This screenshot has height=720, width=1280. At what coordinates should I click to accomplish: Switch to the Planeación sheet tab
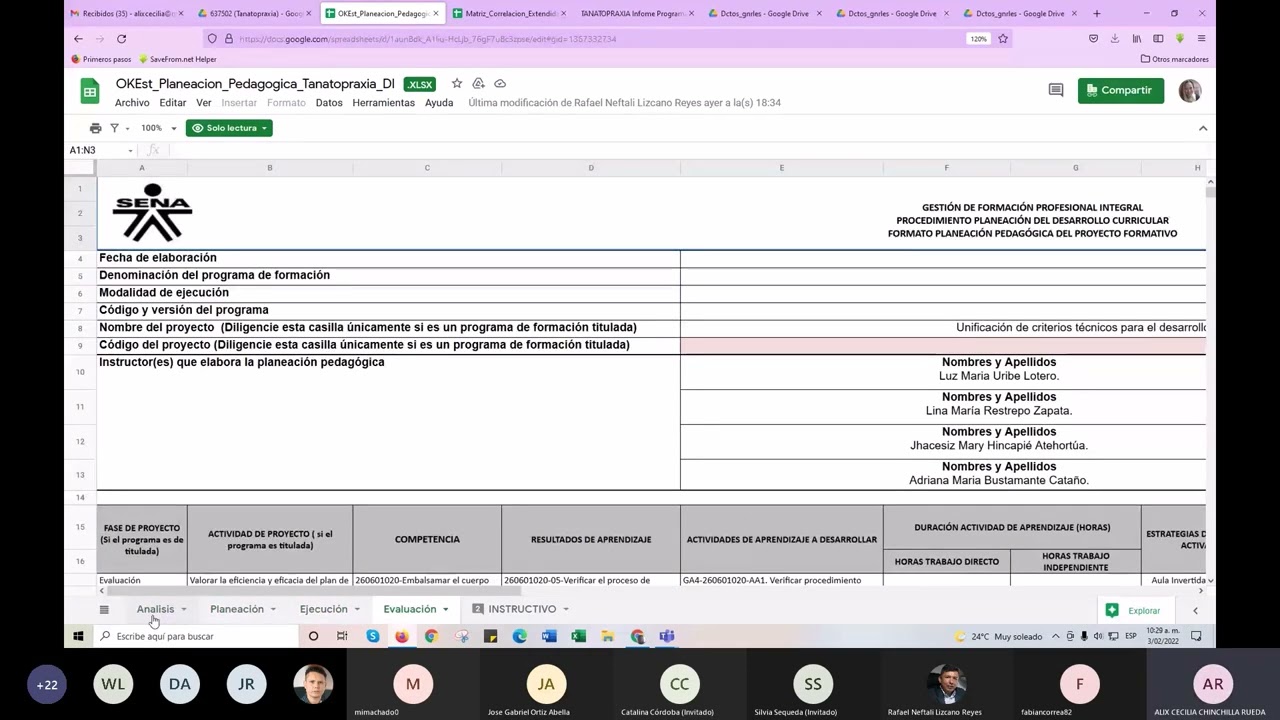(237, 609)
